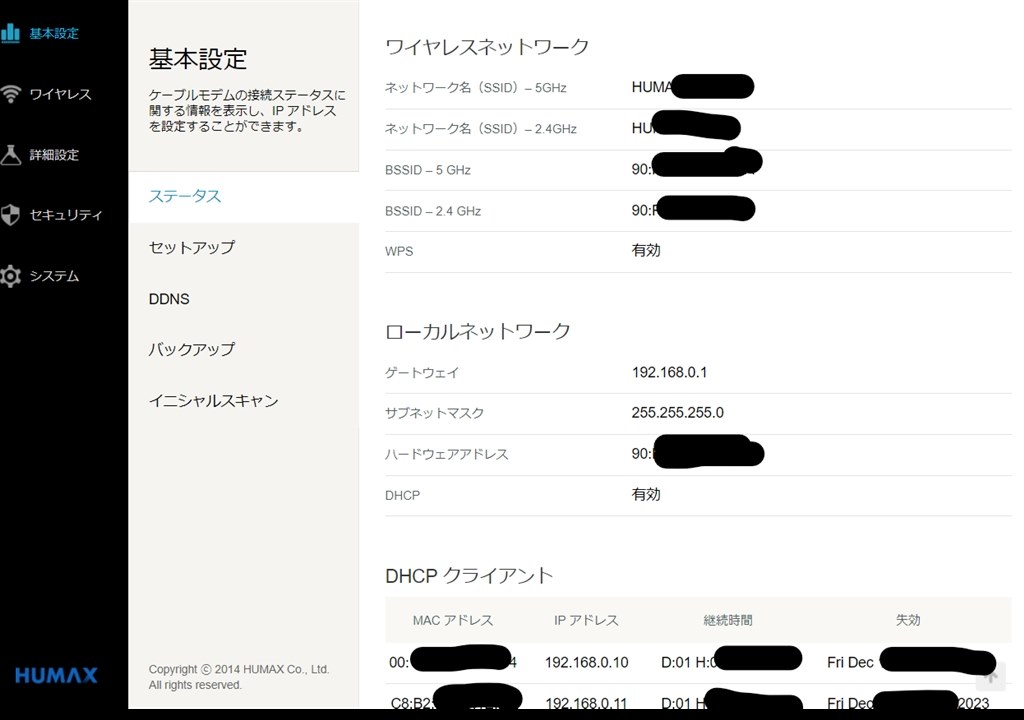Click the ワイヤレス Wi-Fi icon
This screenshot has width=1024, height=720.
click(x=10, y=94)
